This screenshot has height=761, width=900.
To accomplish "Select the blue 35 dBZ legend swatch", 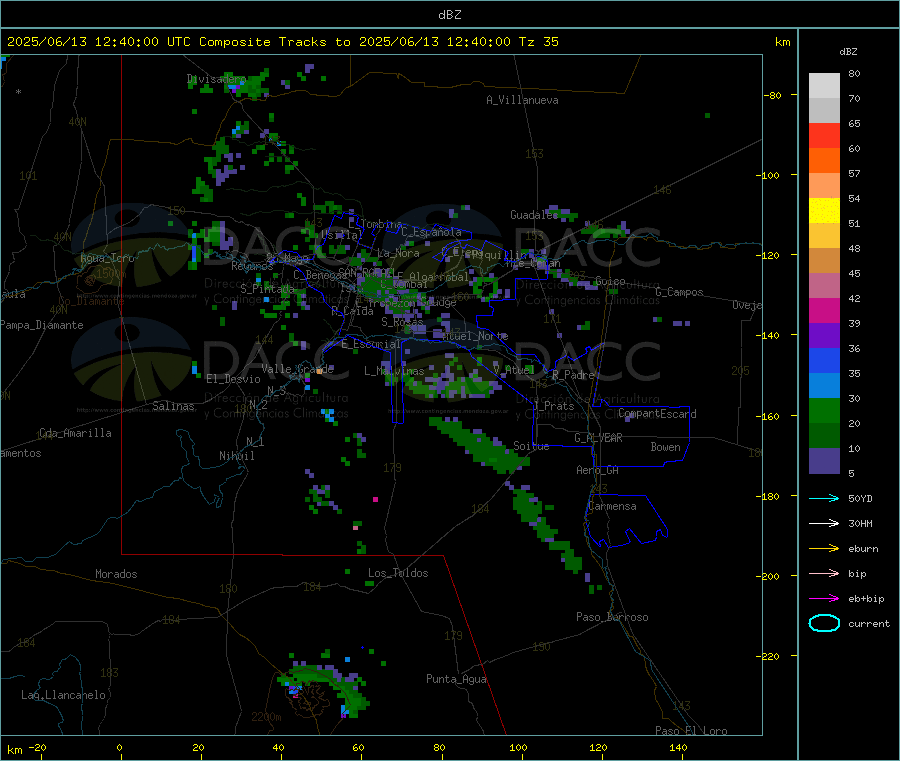I will pyautogui.click(x=824, y=360).
